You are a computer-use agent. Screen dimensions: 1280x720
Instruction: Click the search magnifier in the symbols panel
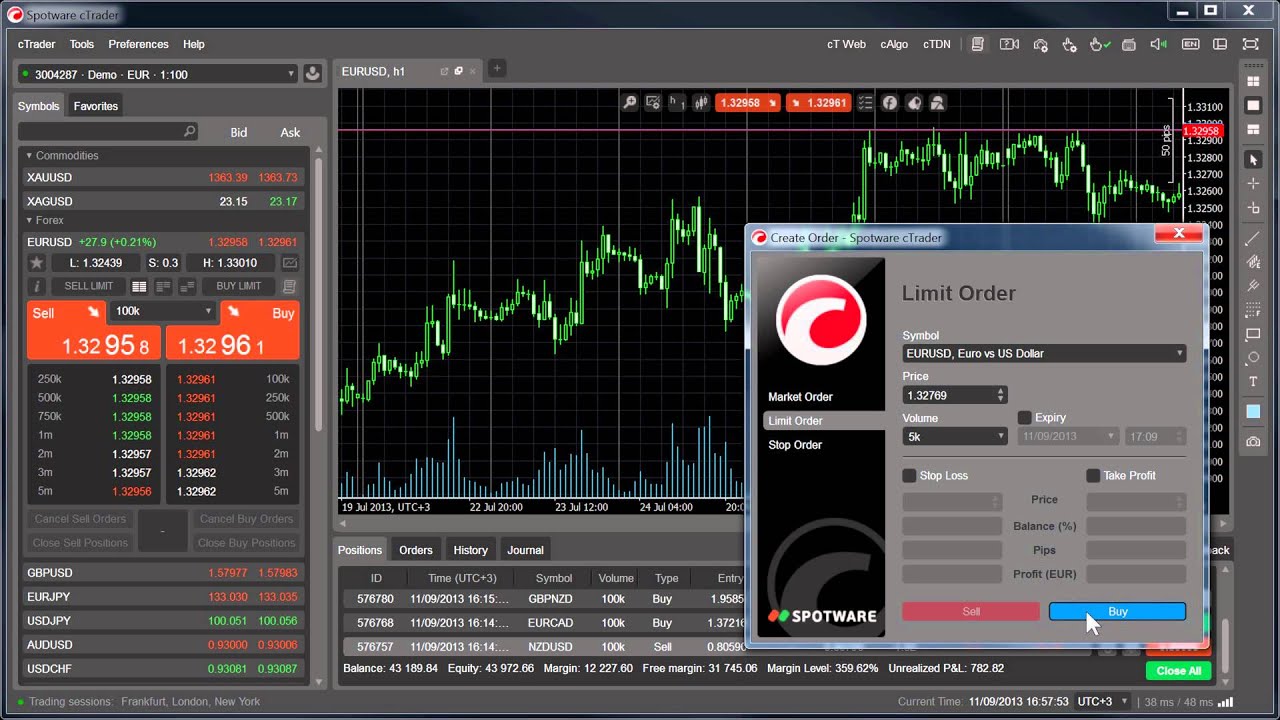189,132
